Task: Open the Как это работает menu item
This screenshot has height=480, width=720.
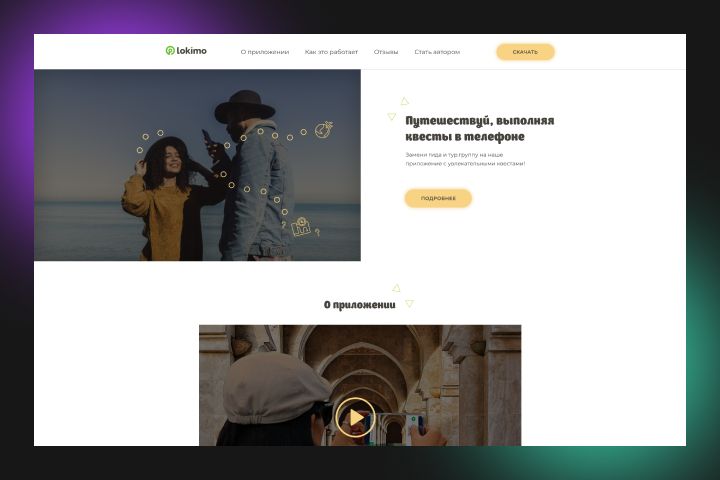Action: coord(331,52)
